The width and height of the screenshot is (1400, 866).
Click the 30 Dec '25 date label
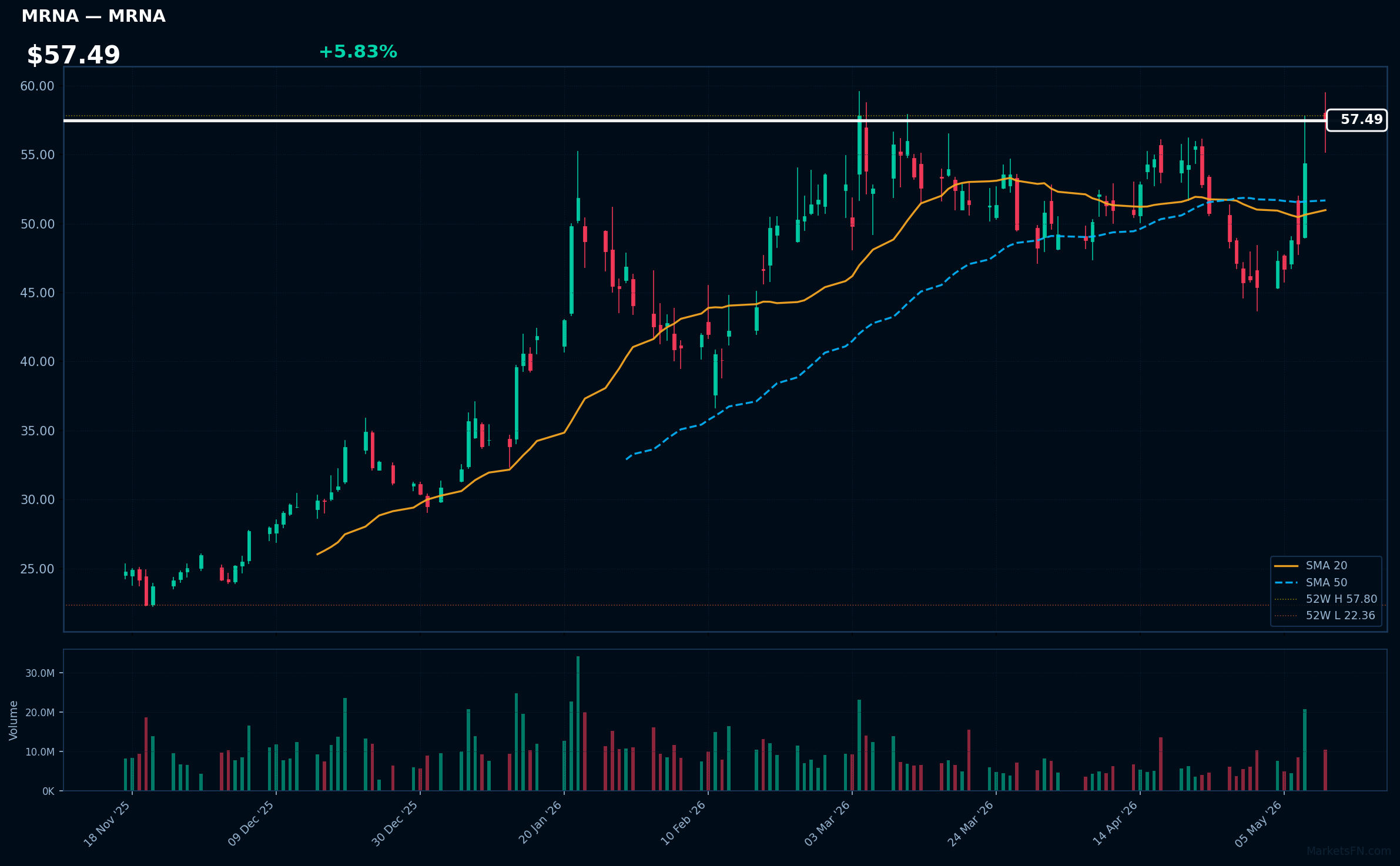(x=395, y=824)
